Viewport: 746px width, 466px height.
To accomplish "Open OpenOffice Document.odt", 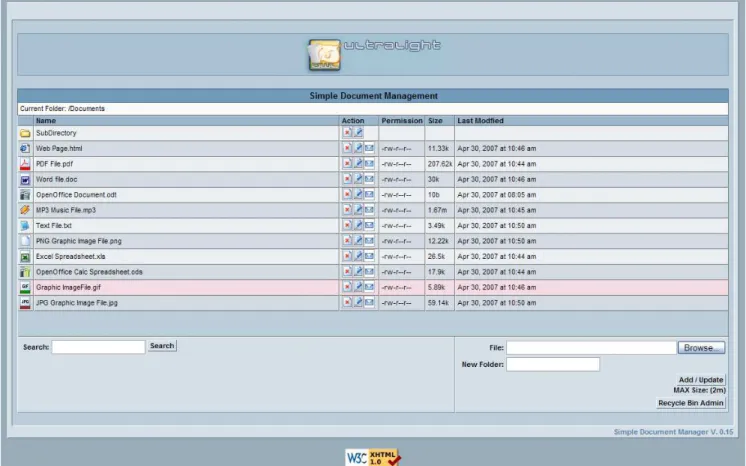I will point(76,195).
